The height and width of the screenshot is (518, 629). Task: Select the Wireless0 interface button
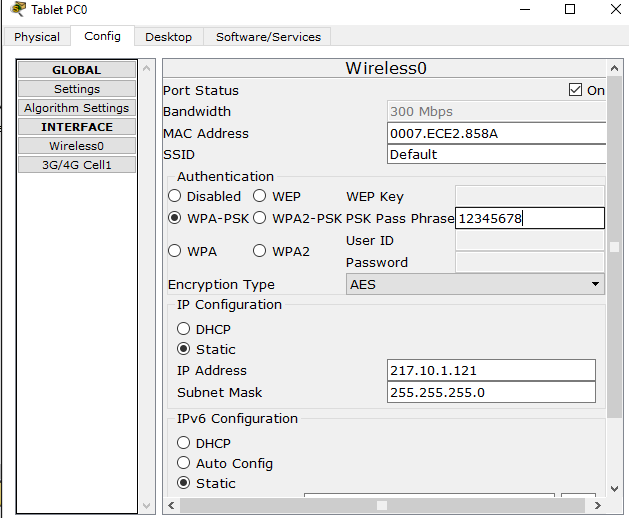point(77,146)
